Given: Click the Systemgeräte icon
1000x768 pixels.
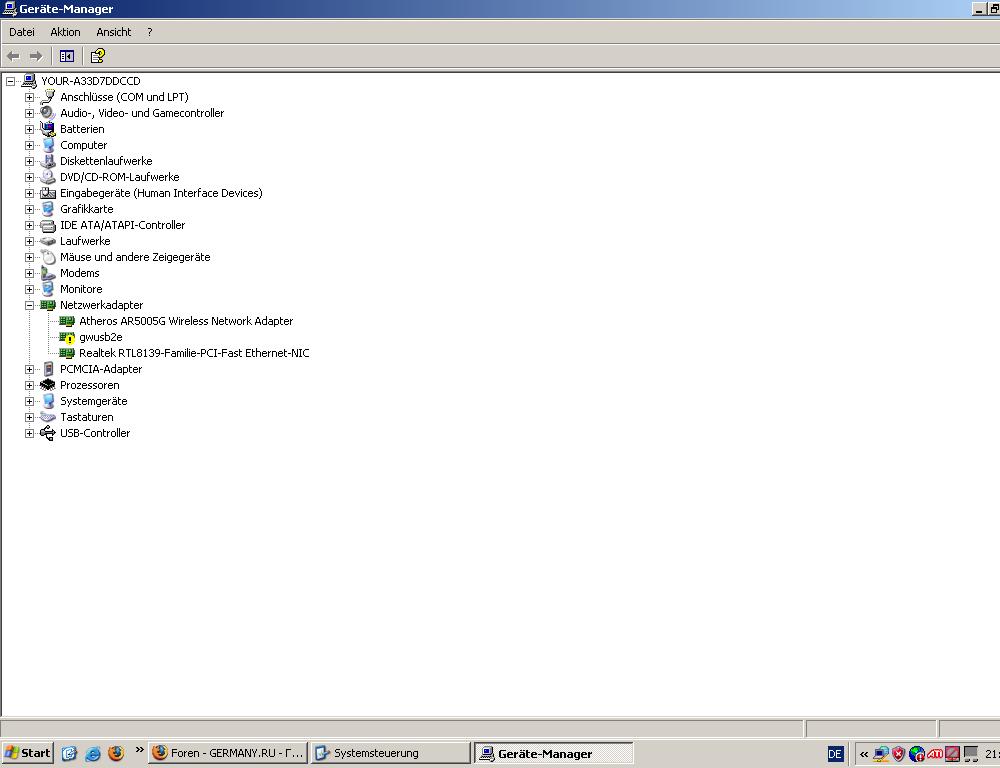Looking at the screenshot, I should coord(48,401).
